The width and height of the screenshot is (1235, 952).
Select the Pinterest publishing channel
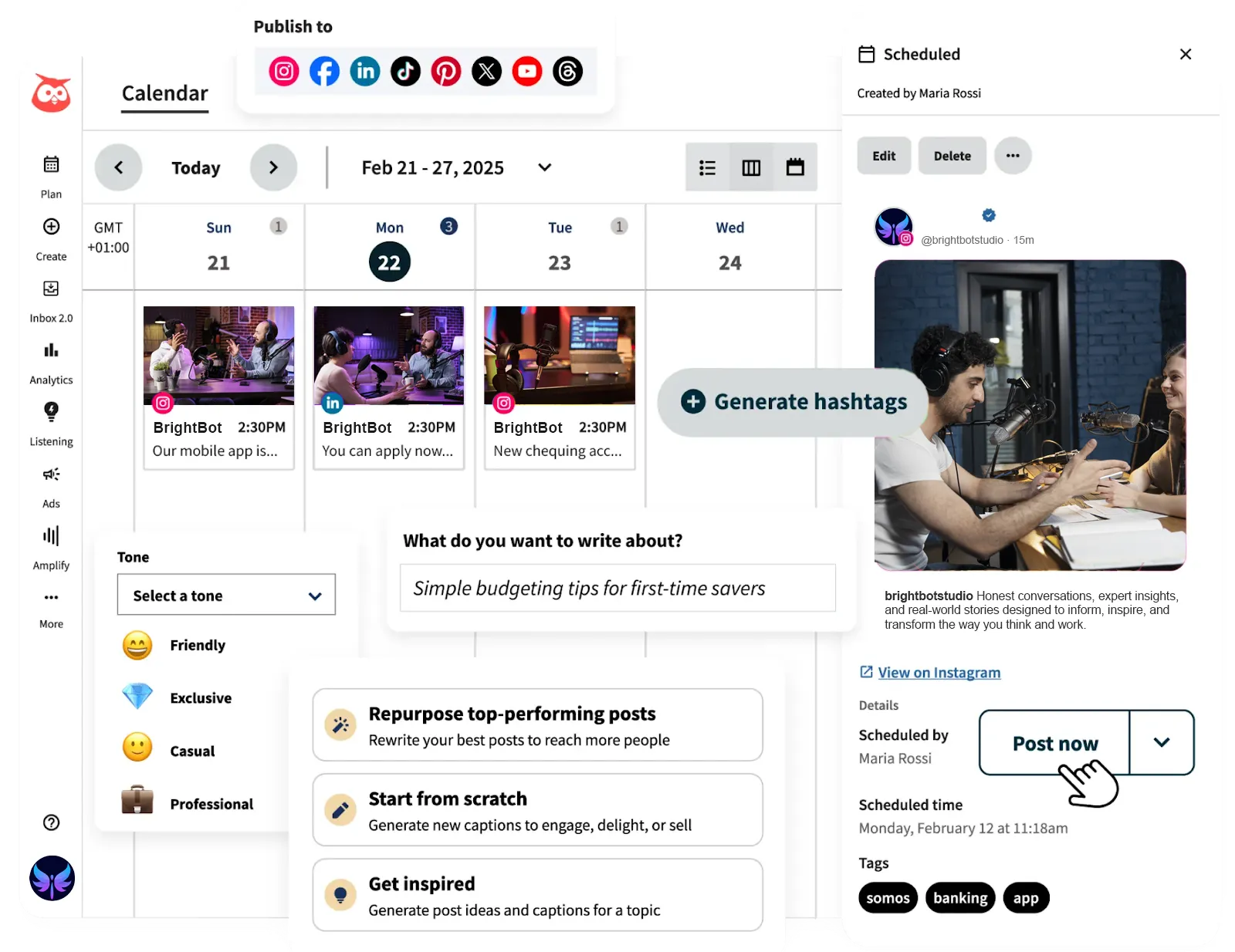[446, 71]
